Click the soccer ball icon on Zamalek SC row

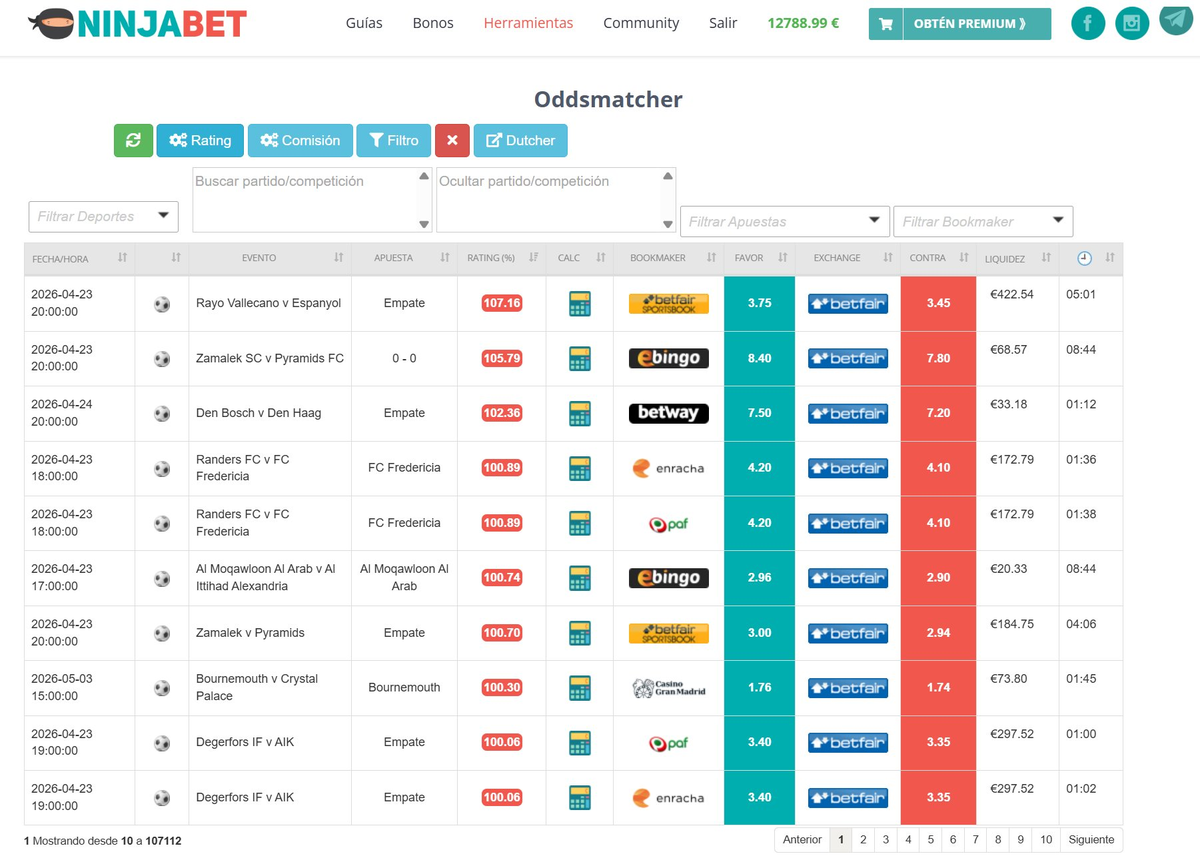161,357
